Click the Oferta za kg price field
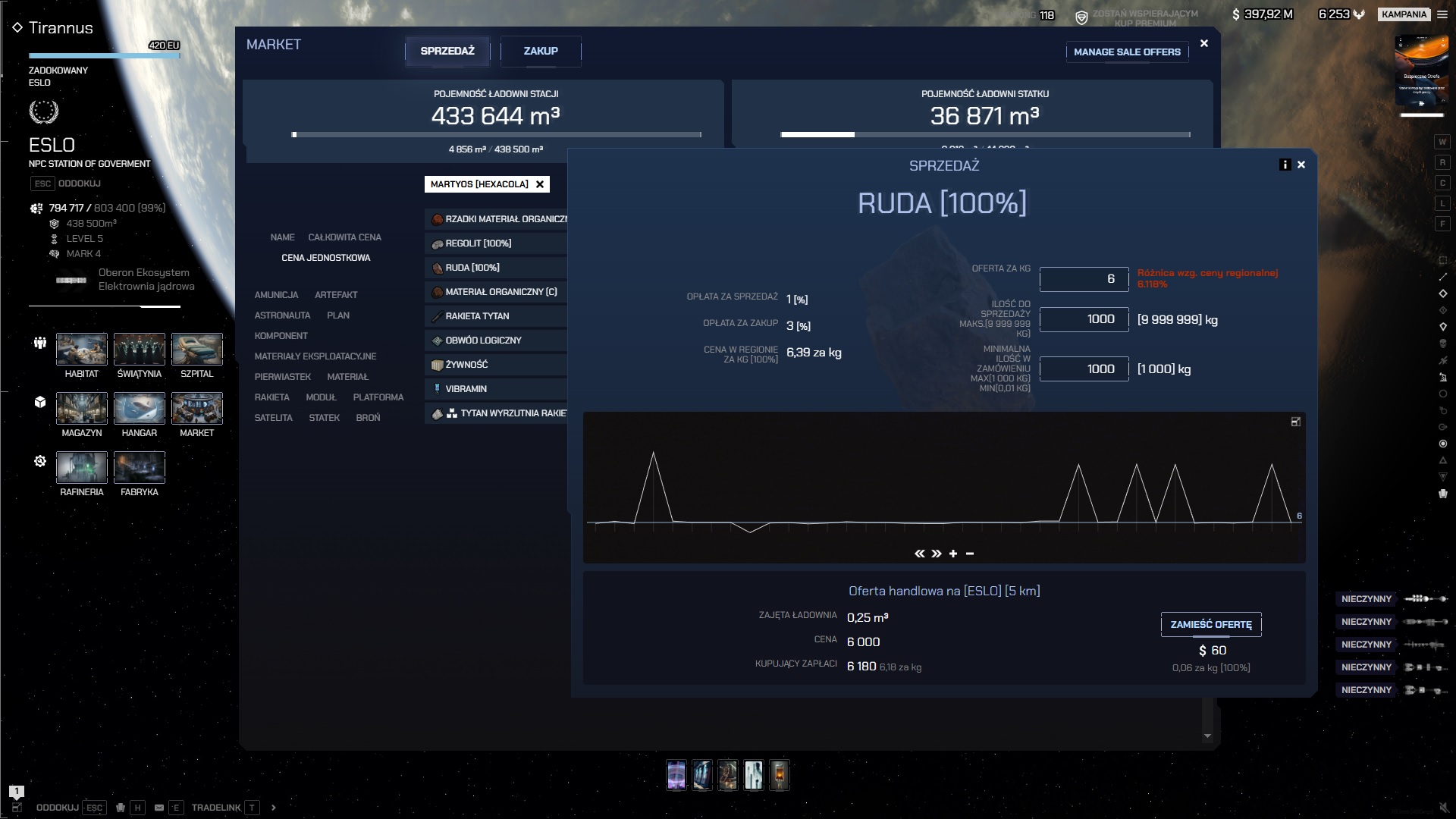Screen dimensions: 1456x819 pyautogui.click(x=1083, y=279)
